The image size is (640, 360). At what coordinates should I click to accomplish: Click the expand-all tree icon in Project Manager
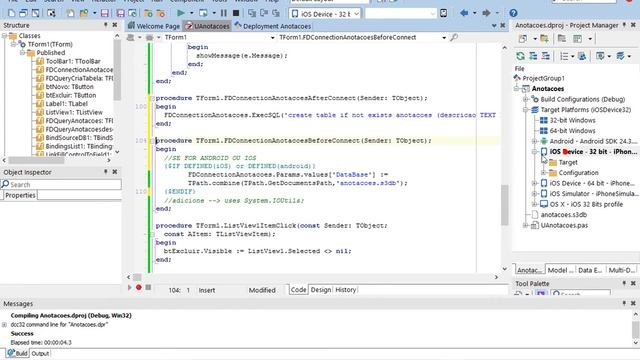pos(533,56)
